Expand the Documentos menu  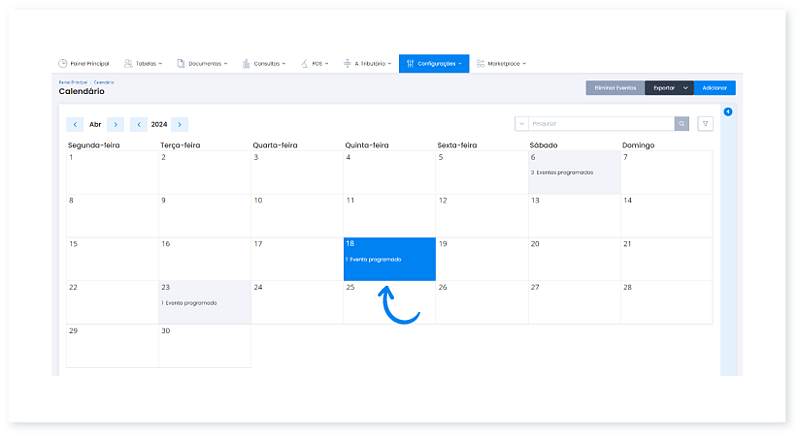[202, 63]
